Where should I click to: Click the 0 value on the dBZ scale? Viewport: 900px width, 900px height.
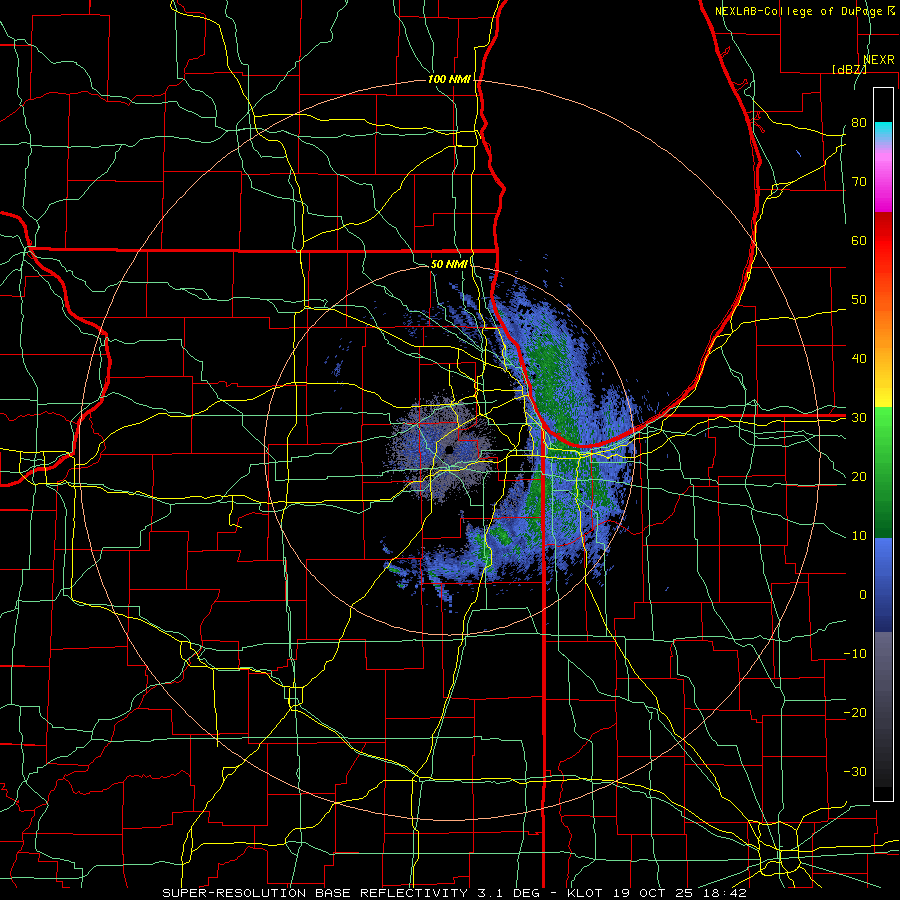tap(863, 595)
